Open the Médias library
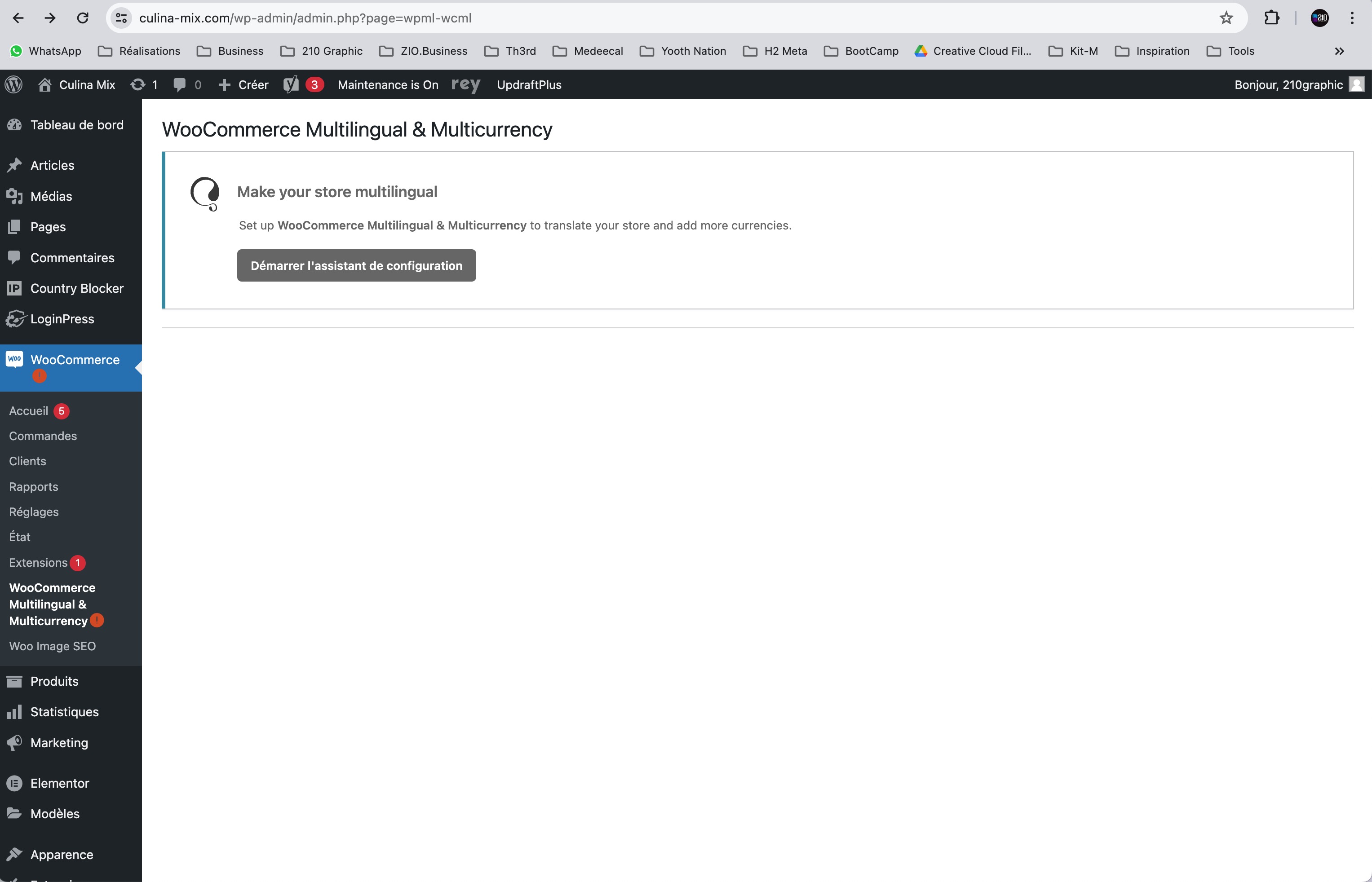 71,196
